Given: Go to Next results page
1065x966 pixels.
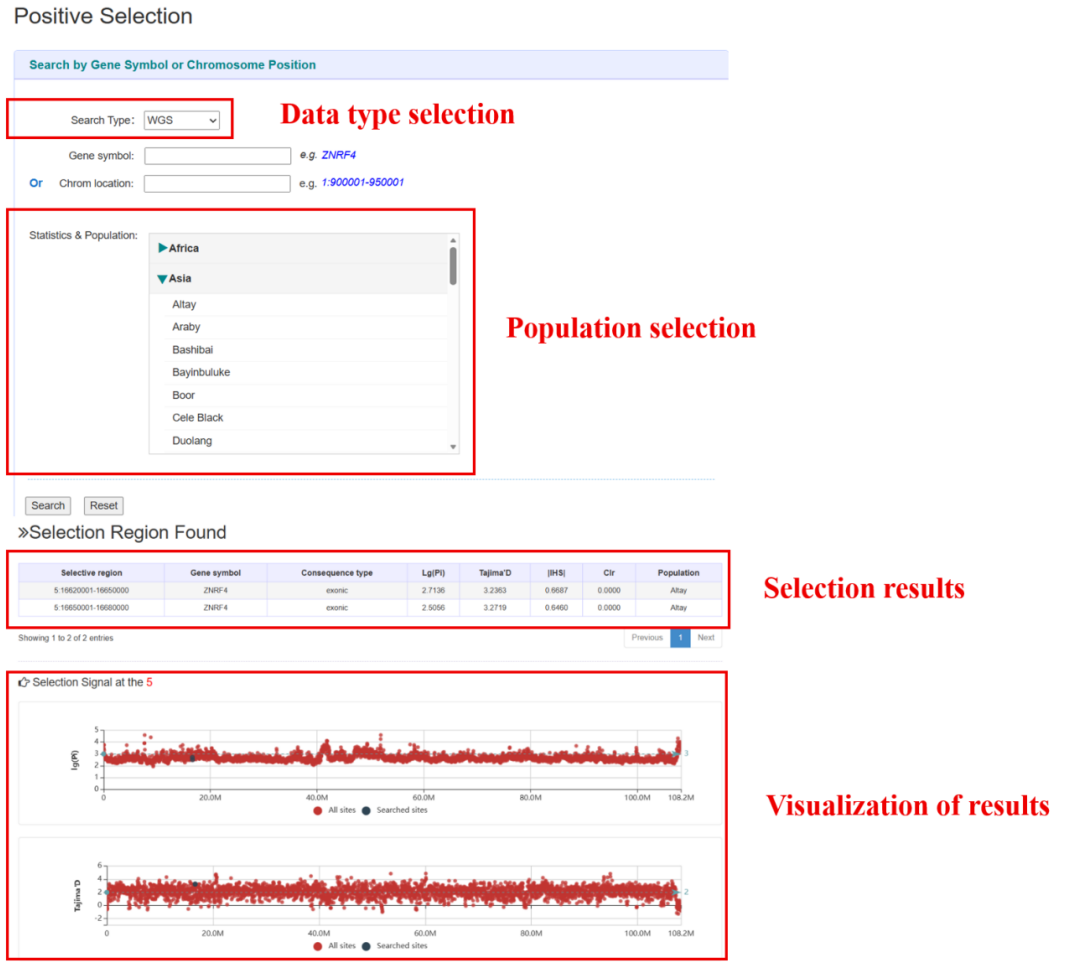Looking at the screenshot, I should click(706, 638).
